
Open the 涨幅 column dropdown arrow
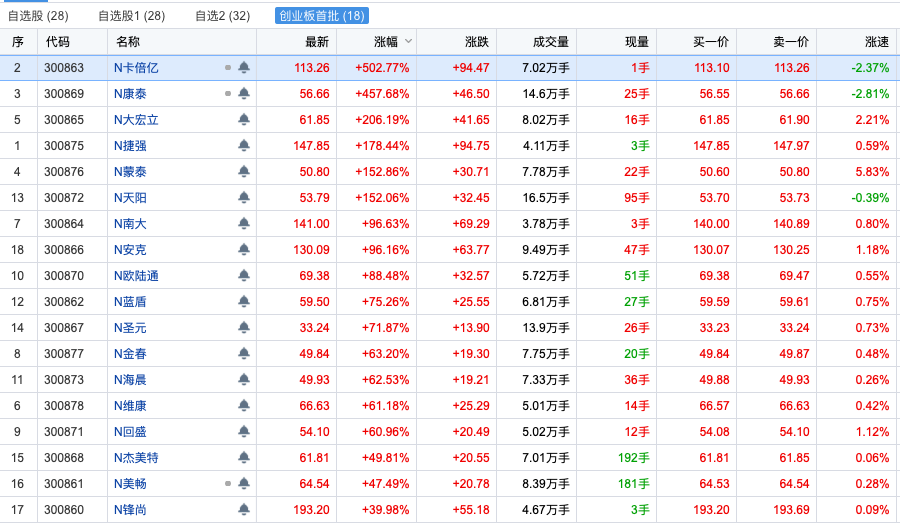[x=408, y=41]
